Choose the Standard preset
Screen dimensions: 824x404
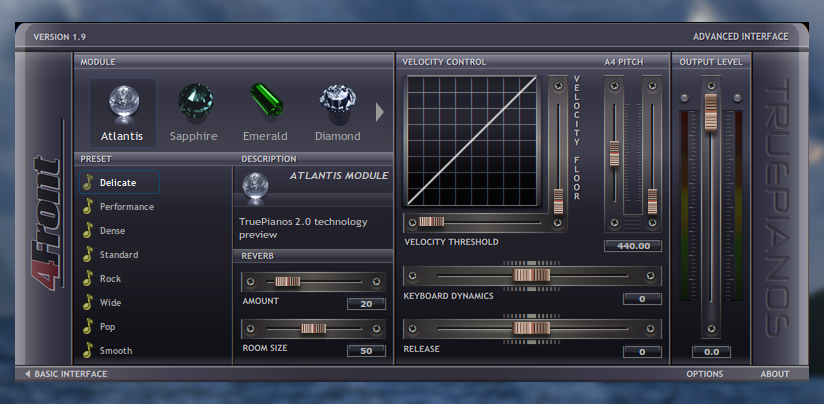[119, 255]
